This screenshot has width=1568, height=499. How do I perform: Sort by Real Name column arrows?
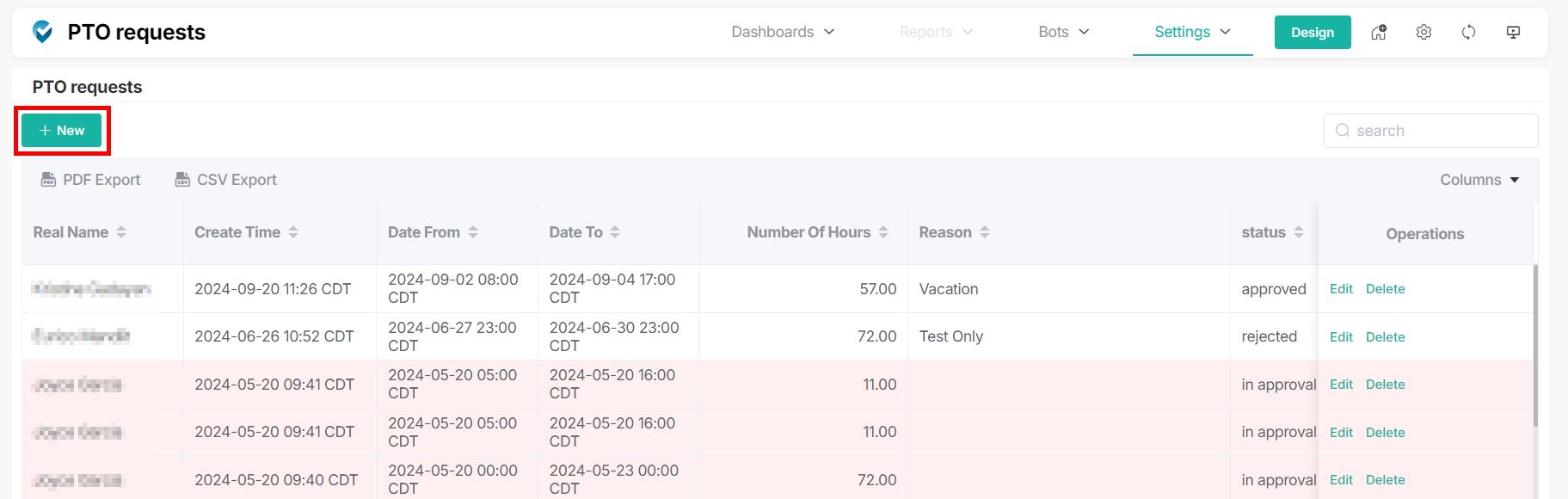(x=121, y=232)
